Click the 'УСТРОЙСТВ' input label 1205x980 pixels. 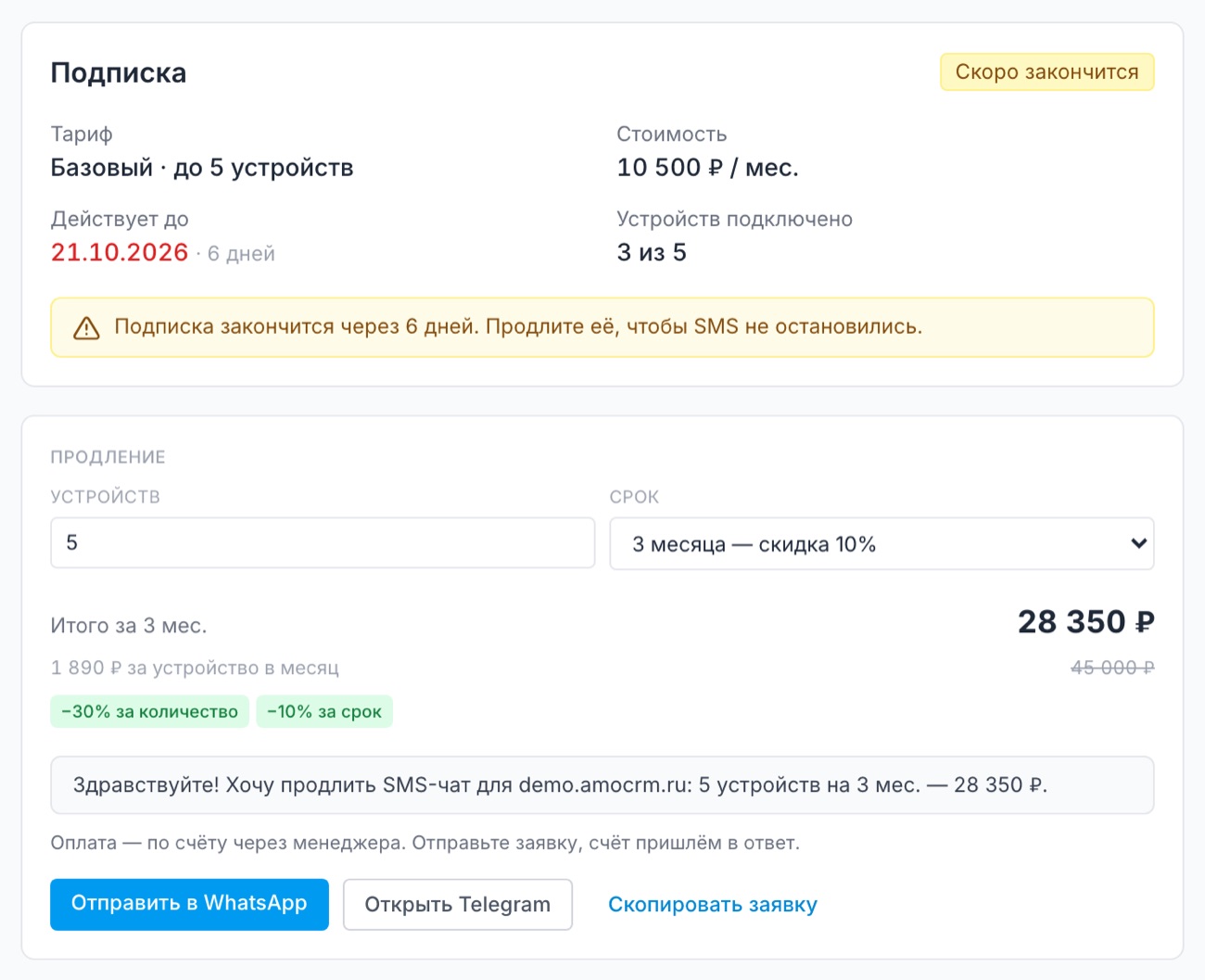106,497
